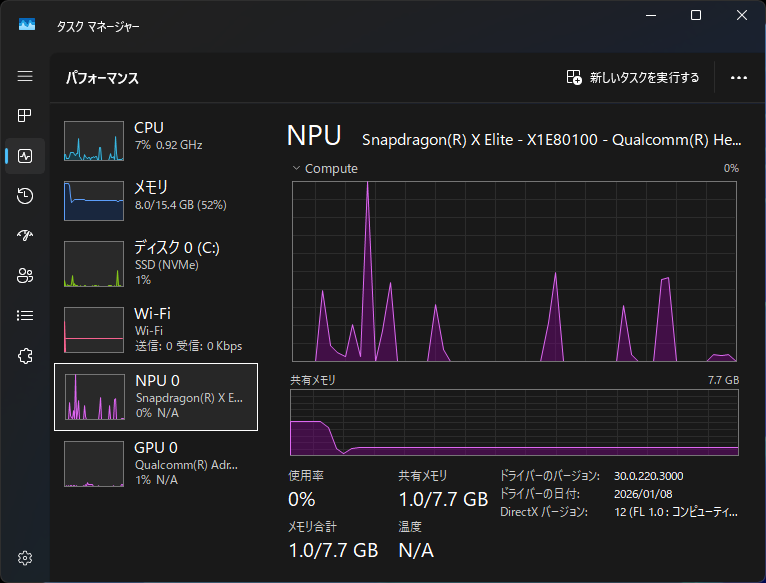Click the 使用率 0% value
The height and width of the screenshot is (583, 766).
(x=301, y=499)
